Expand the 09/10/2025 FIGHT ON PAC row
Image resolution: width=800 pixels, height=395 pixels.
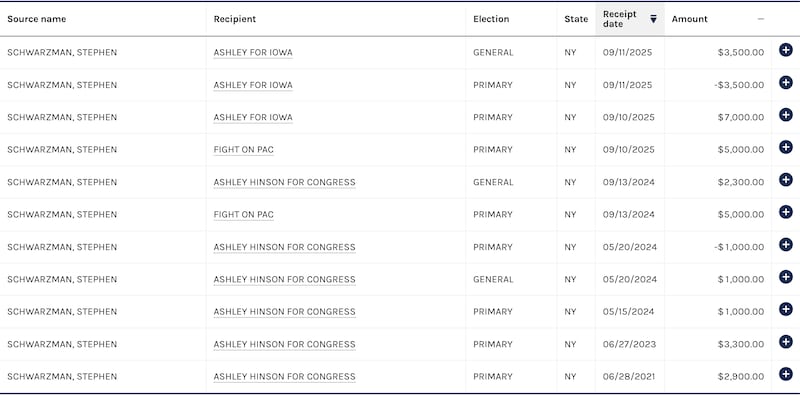click(786, 147)
